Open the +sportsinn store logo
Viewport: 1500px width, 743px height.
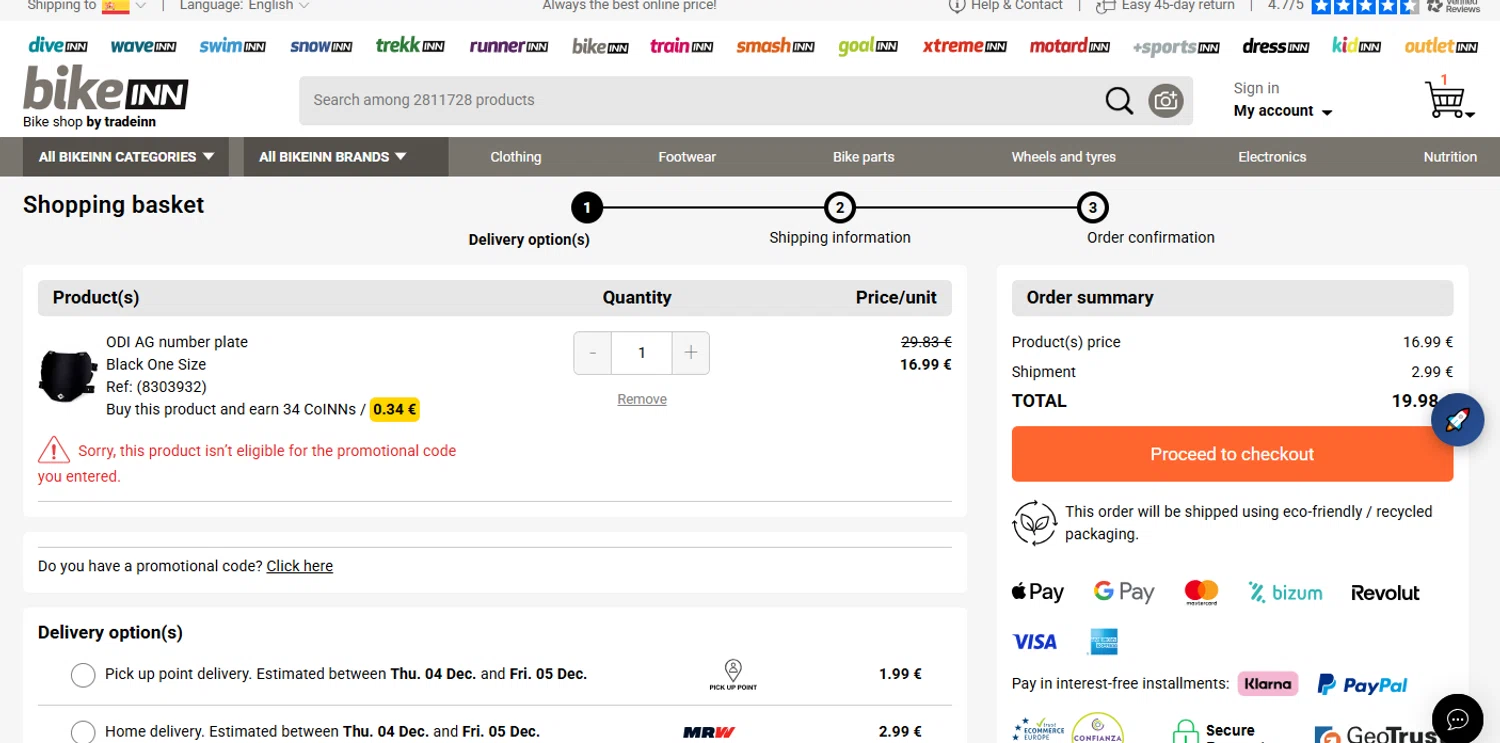click(1176, 47)
